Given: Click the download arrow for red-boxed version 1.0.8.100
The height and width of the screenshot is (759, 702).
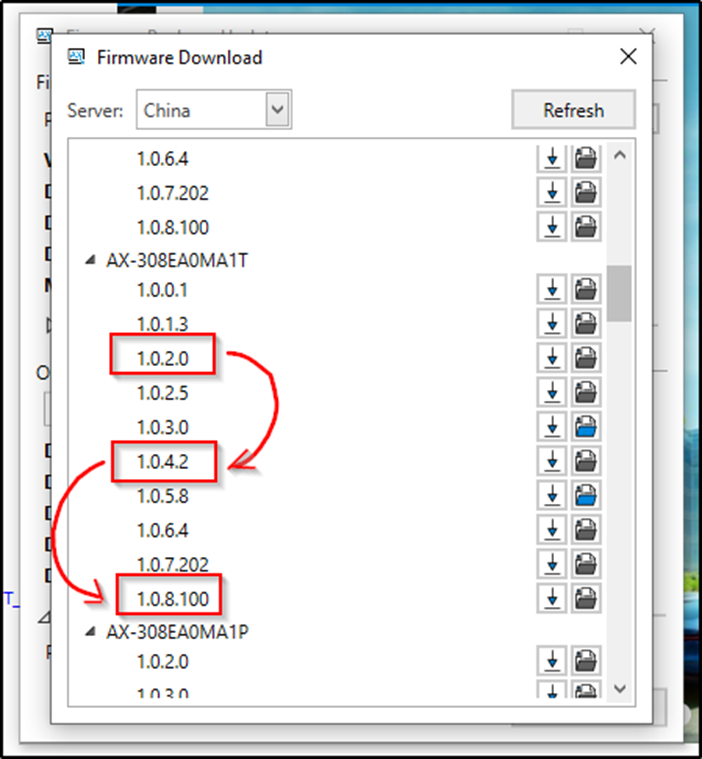Looking at the screenshot, I should tap(551, 598).
